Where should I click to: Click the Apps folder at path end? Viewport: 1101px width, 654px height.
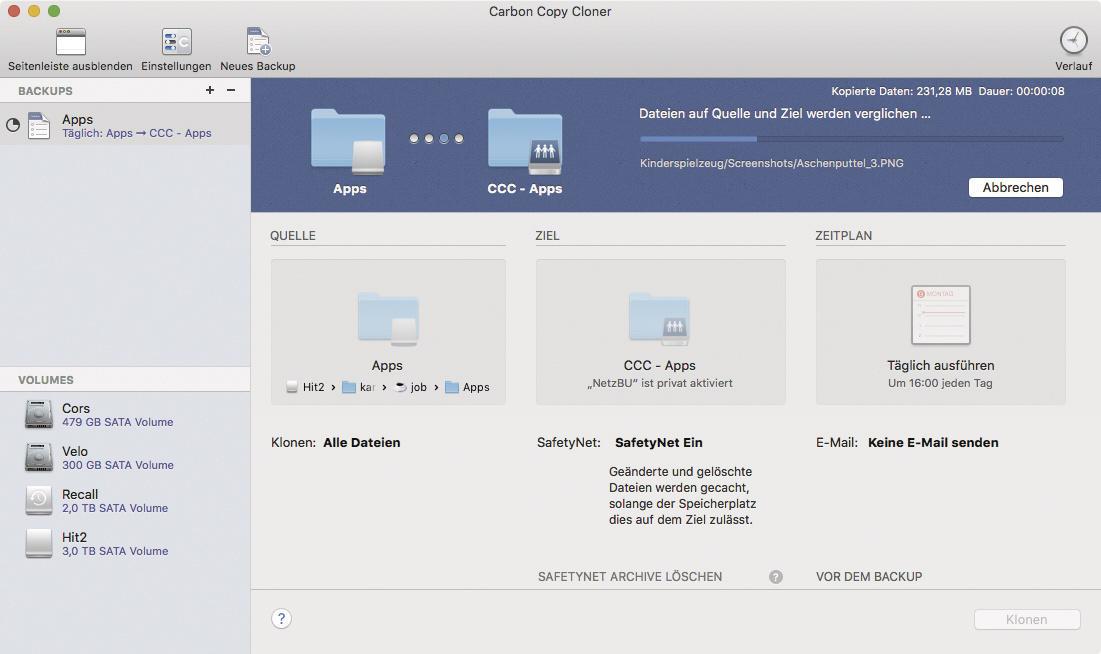[x=468, y=387]
